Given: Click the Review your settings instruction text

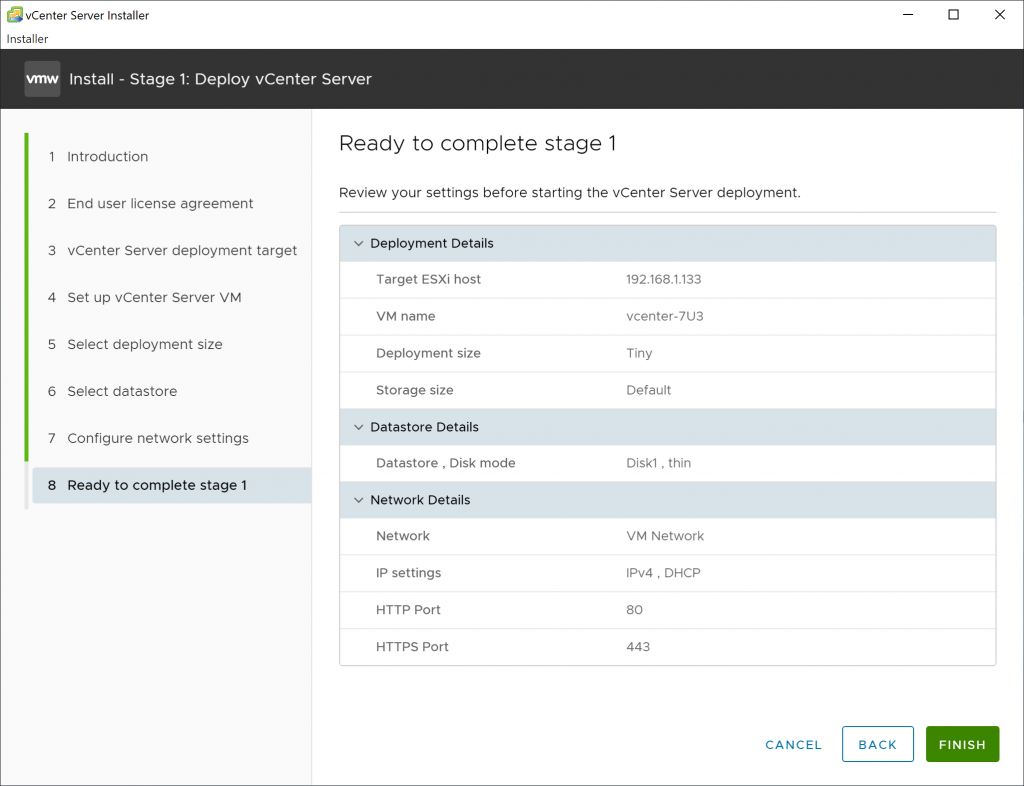Looking at the screenshot, I should point(569,193).
